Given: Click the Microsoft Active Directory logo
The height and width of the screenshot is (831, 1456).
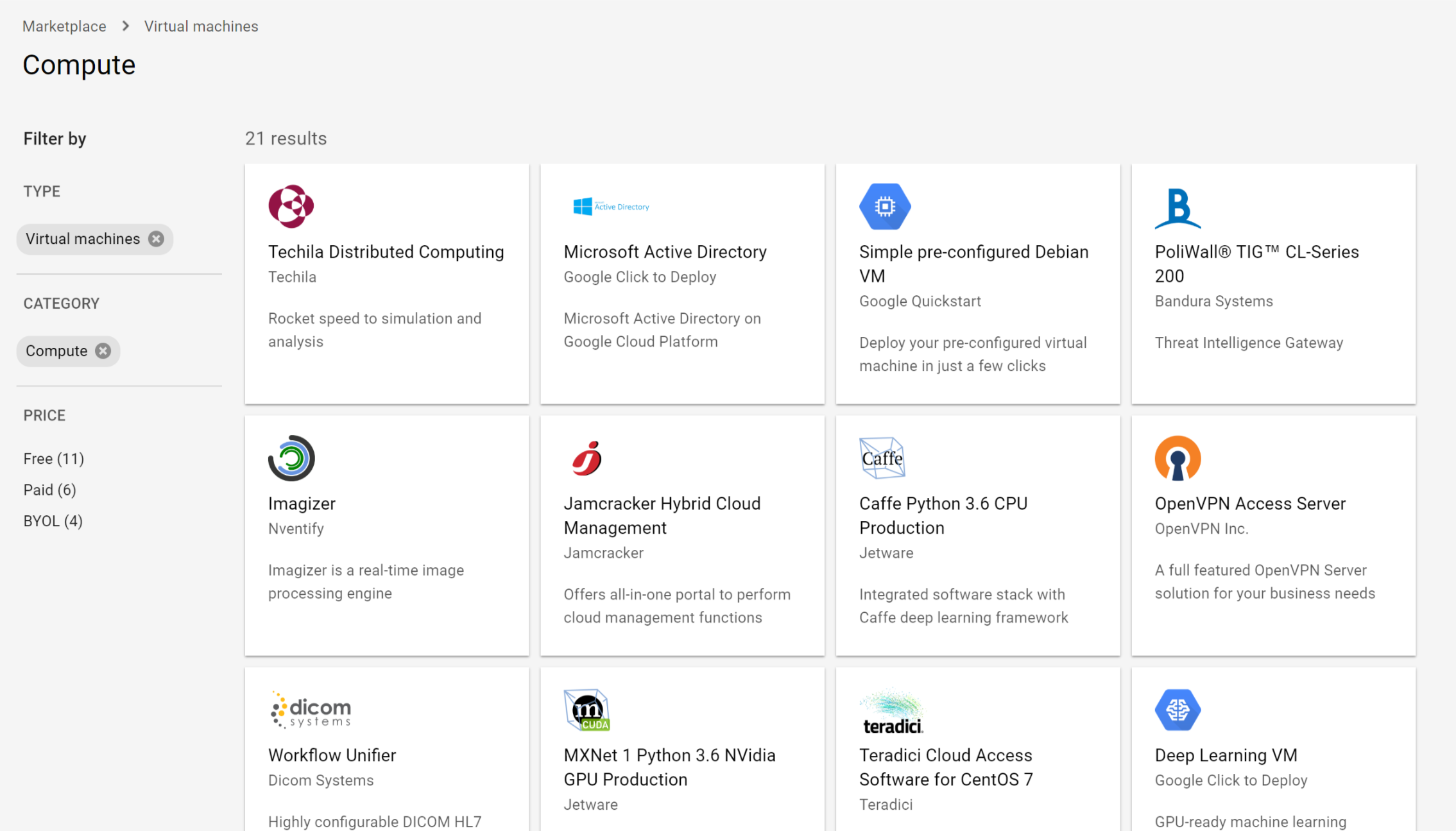Looking at the screenshot, I should [x=611, y=205].
